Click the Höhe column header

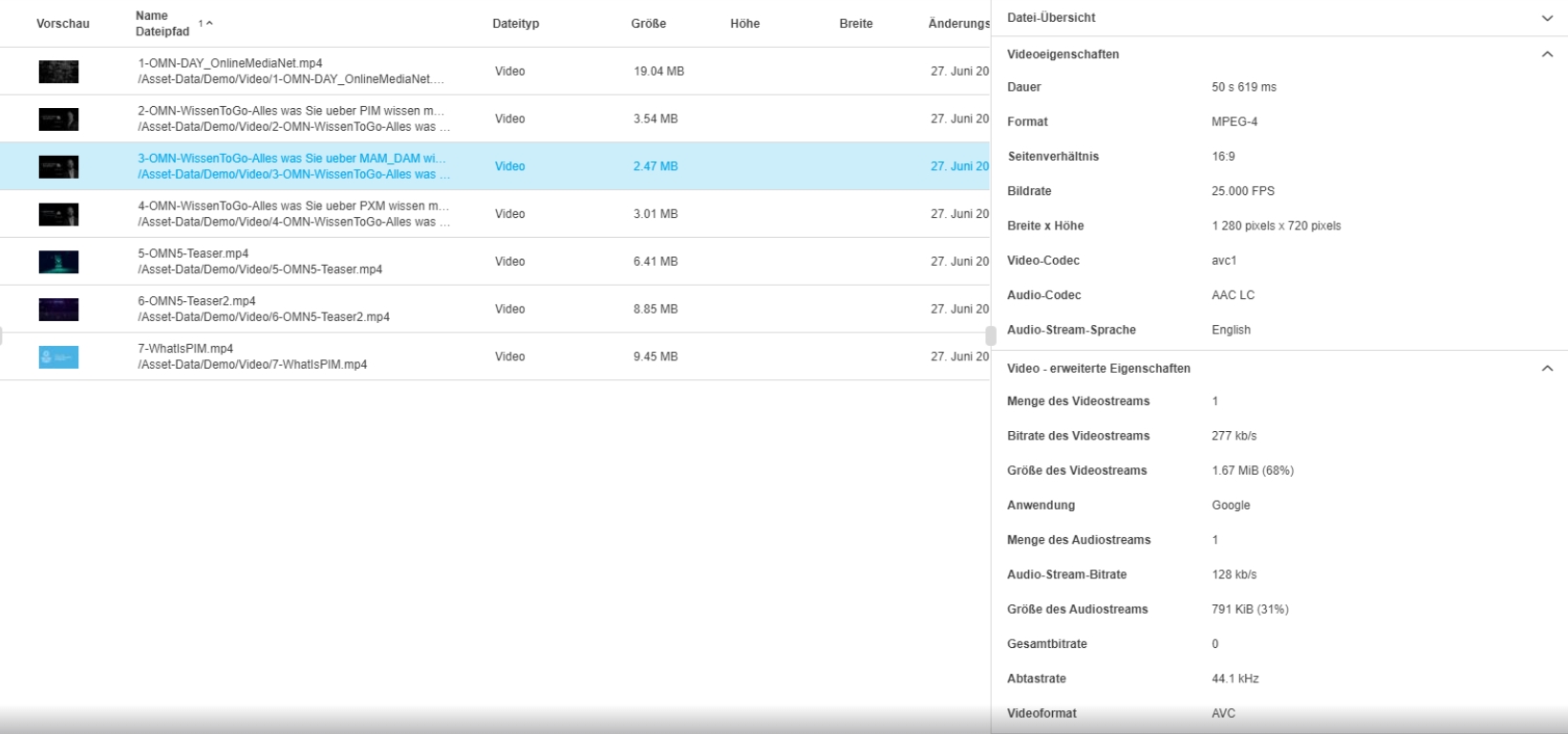click(x=744, y=24)
